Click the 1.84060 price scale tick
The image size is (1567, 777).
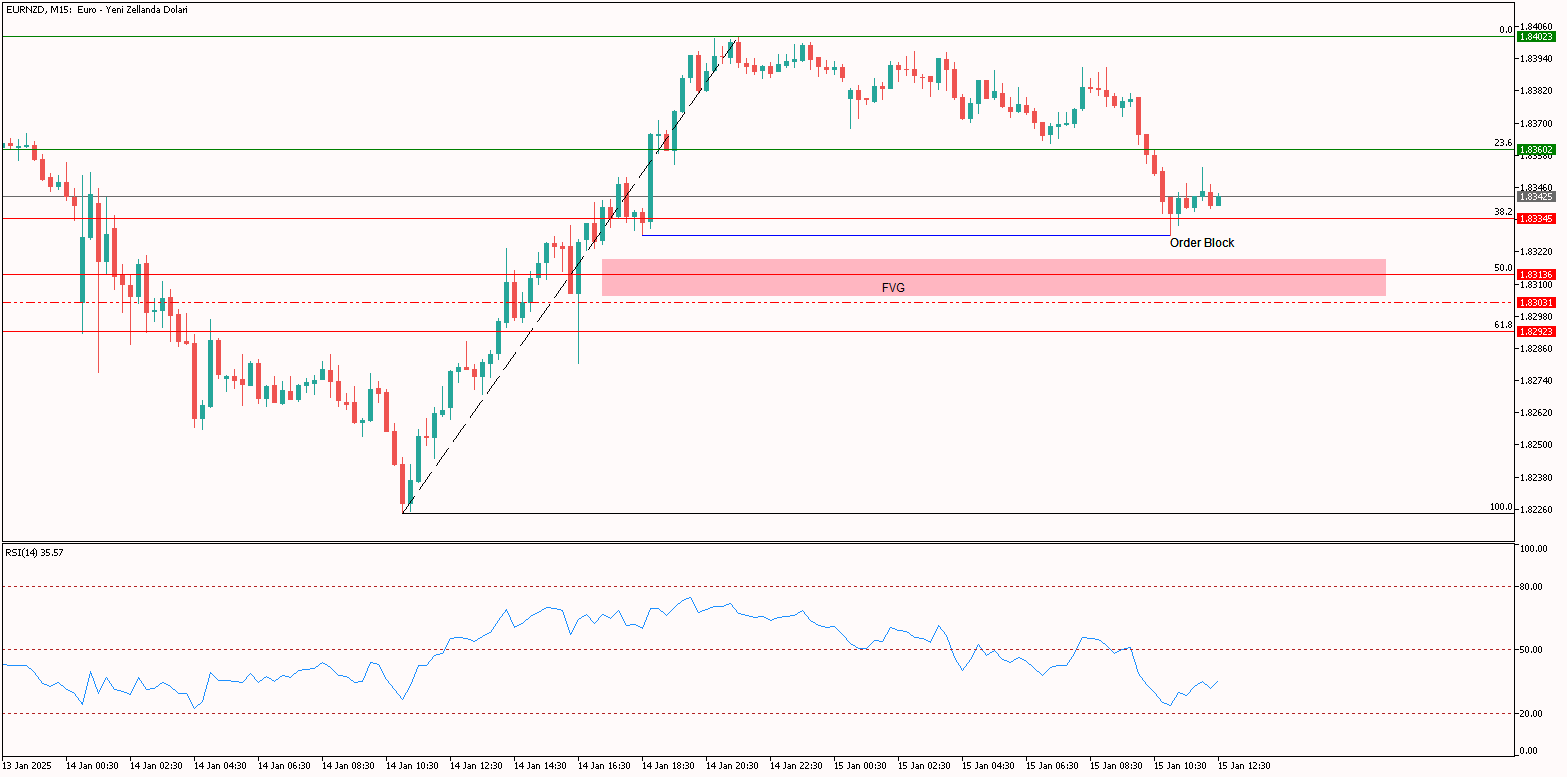[x=1536, y=26]
